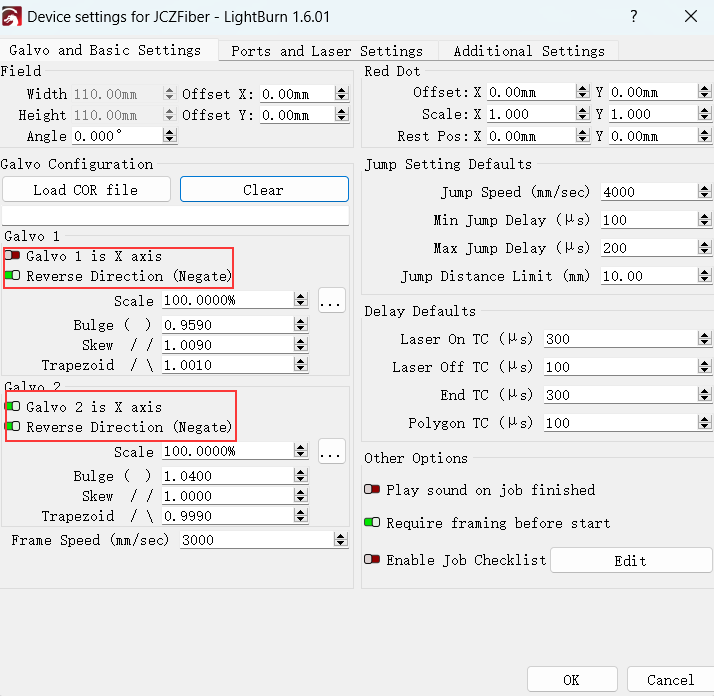The width and height of the screenshot is (714, 696).
Task: Toggle Galvo 1 Reverse Direction (Negate)
Action: point(13,276)
